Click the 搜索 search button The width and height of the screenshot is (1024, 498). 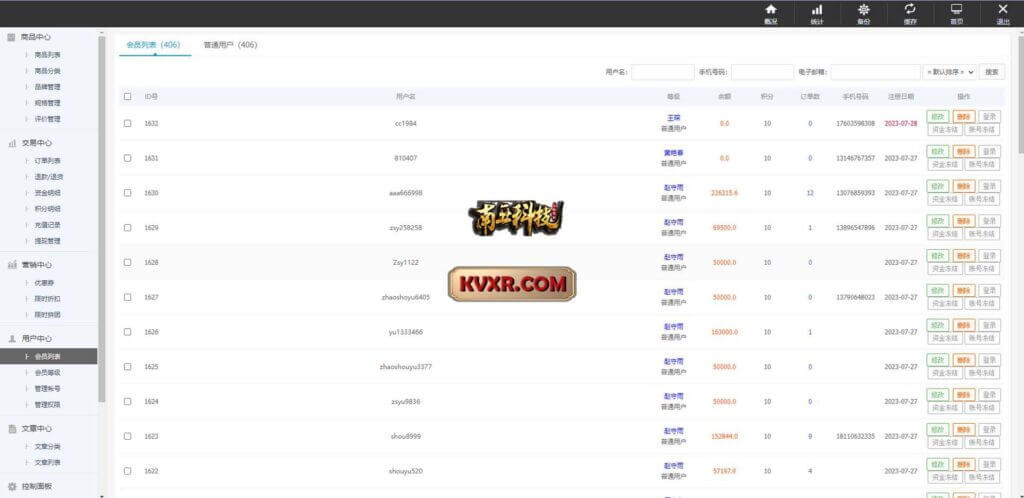[x=991, y=72]
